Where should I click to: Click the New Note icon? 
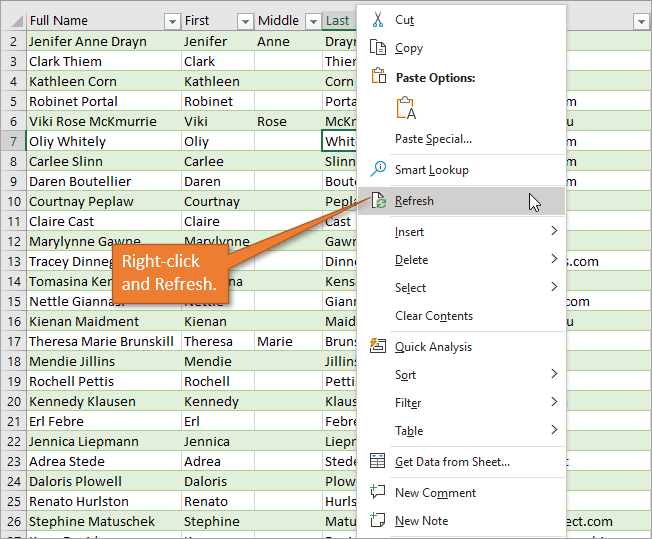(377, 521)
